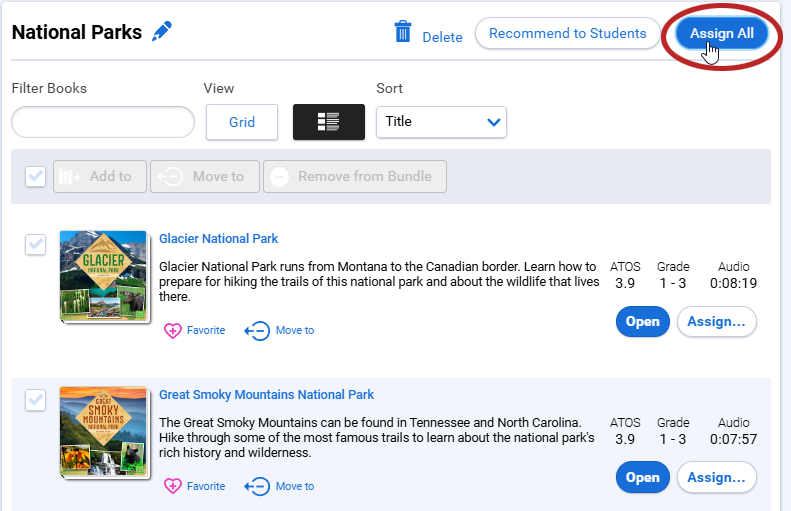Viewport: 791px width, 511px height.
Task: Switch to Grid view
Action: (x=242, y=122)
